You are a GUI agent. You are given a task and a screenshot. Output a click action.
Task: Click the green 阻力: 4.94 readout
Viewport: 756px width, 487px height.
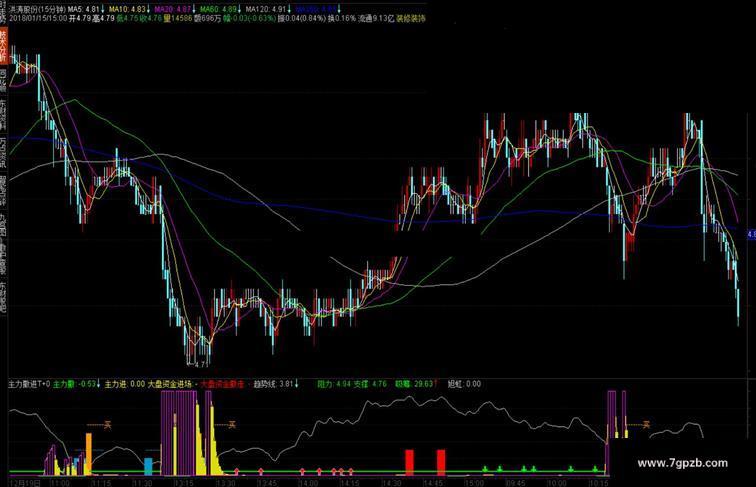[334, 384]
